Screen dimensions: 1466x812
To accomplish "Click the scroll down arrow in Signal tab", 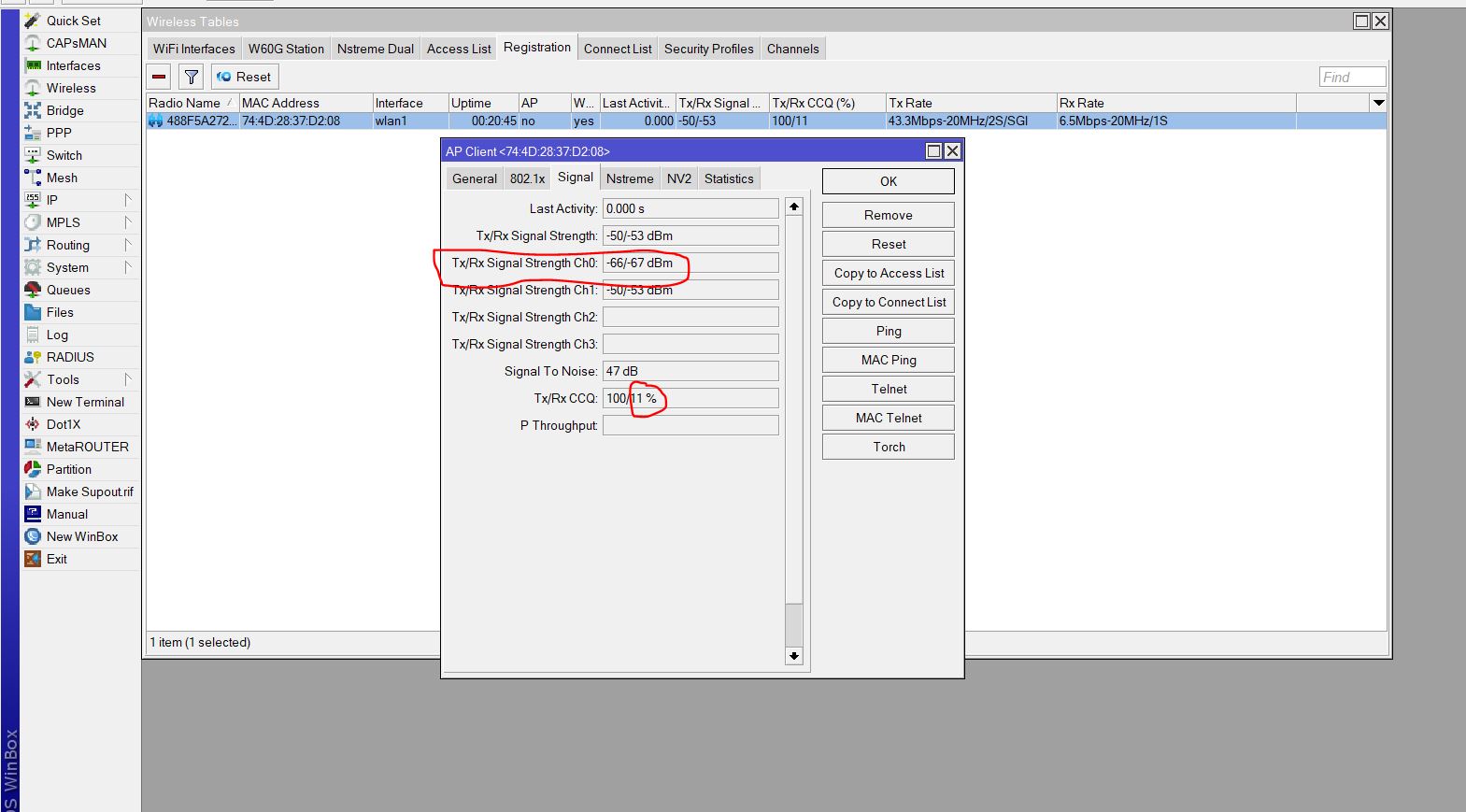I will click(x=794, y=656).
